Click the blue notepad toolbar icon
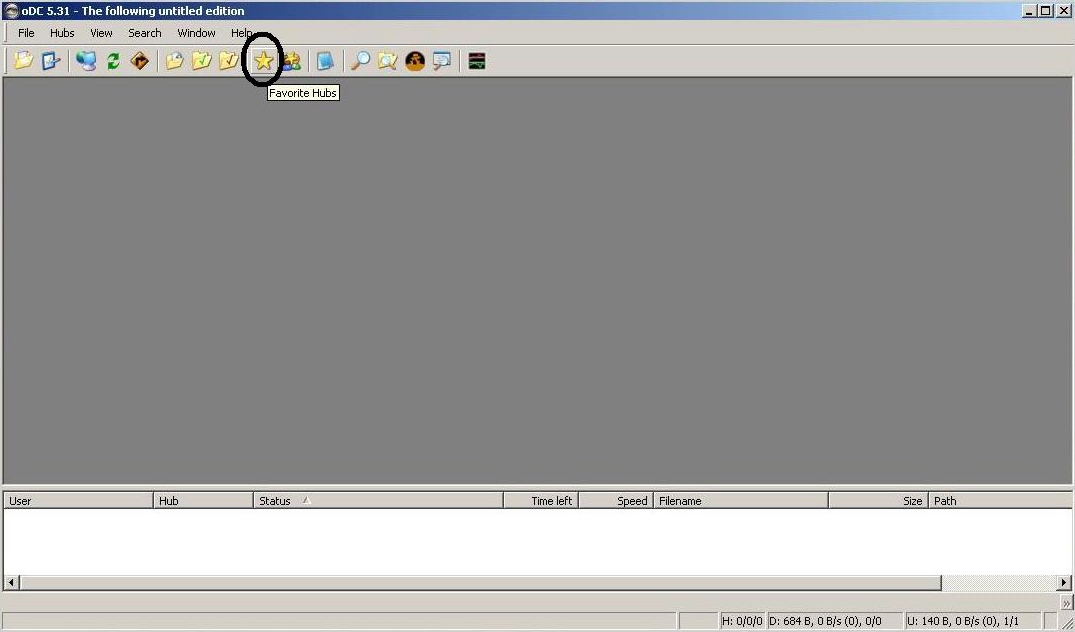 [x=326, y=61]
